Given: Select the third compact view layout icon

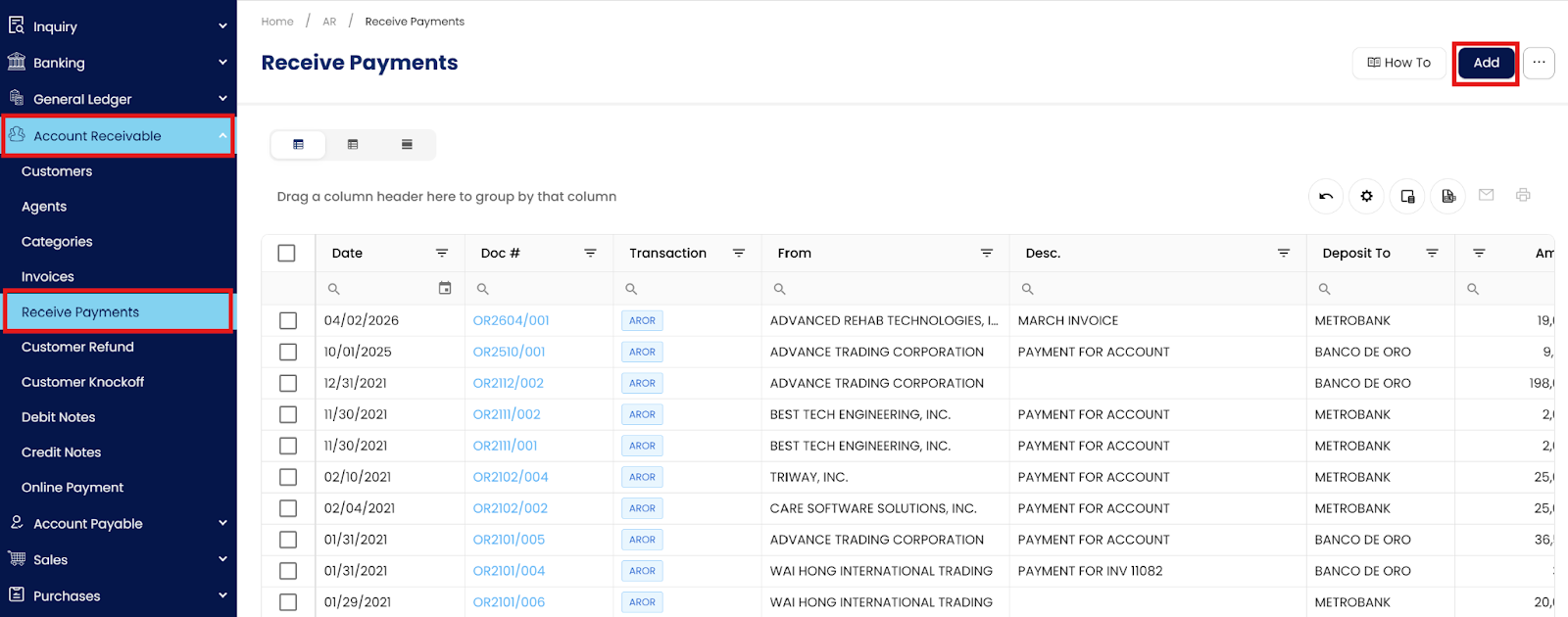Looking at the screenshot, I should click(x=407, y=144).
